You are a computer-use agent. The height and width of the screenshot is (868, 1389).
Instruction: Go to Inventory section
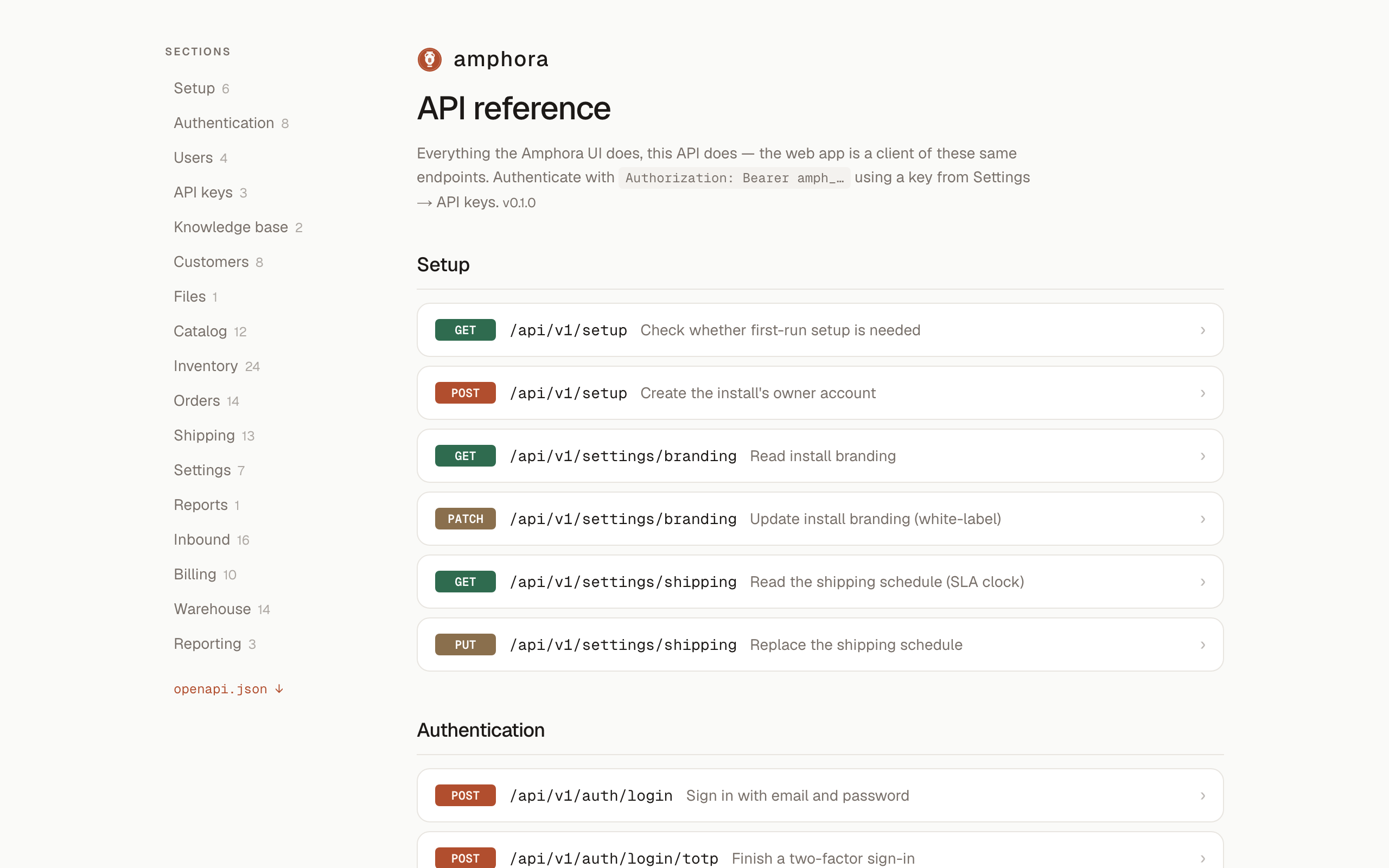[x=217, y=366]
